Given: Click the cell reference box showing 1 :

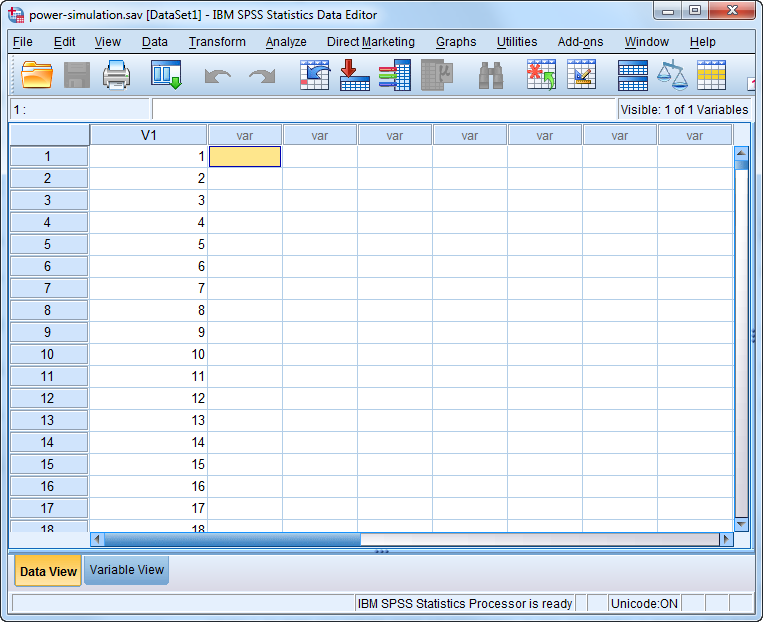Looking at the screenshot, I should pyautogui.click(x=79, y=109).
